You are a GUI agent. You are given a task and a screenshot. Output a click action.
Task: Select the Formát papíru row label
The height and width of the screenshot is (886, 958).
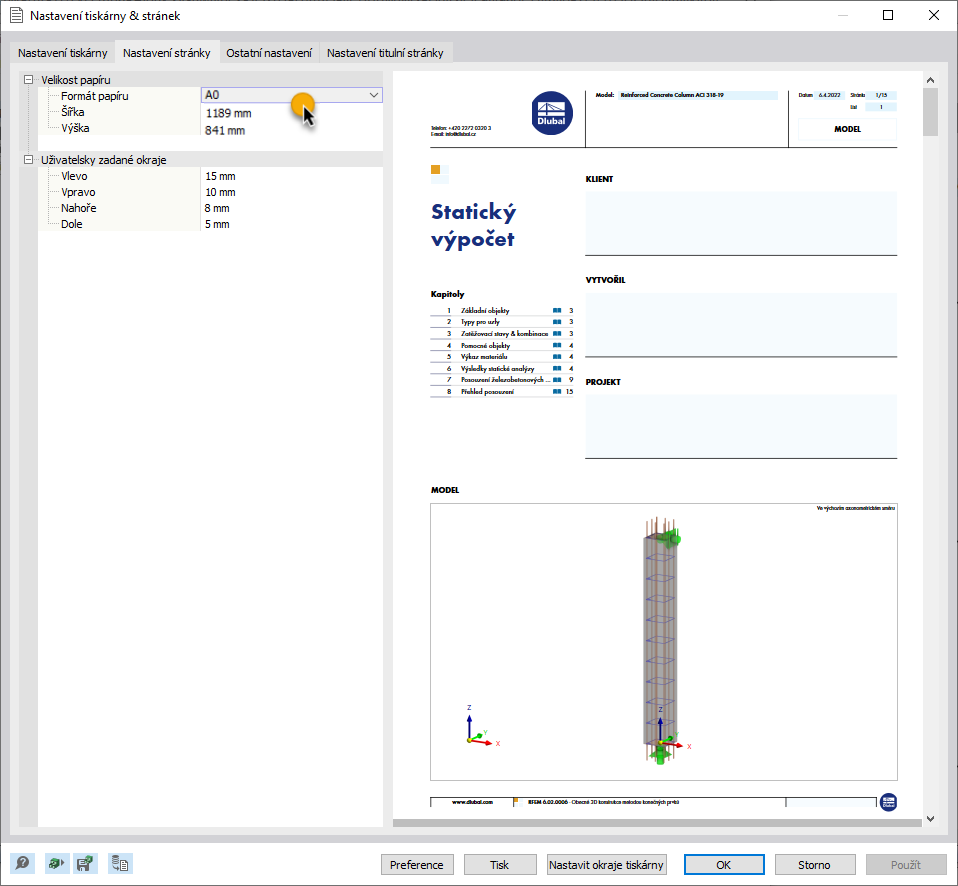95,96
